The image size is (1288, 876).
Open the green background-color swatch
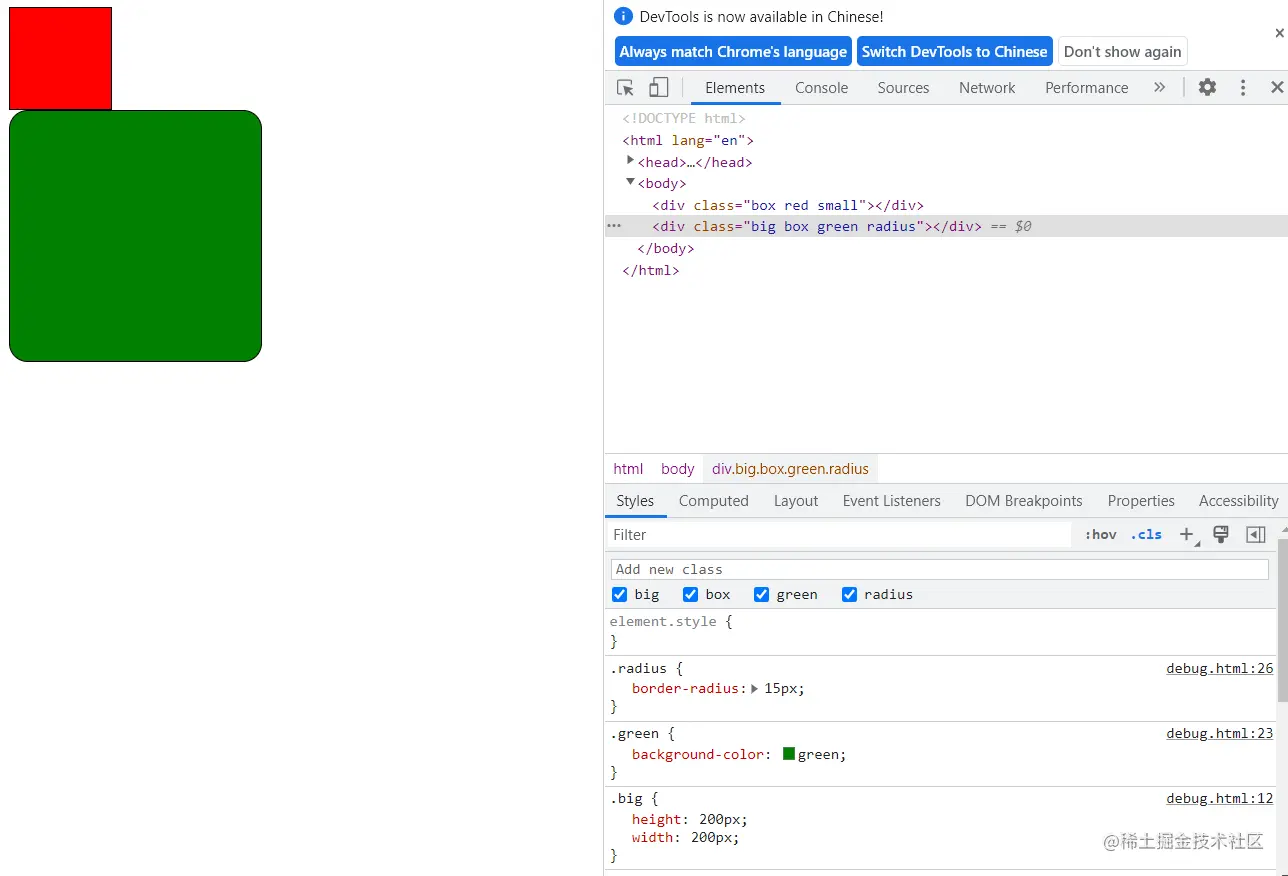pos(789,754)
